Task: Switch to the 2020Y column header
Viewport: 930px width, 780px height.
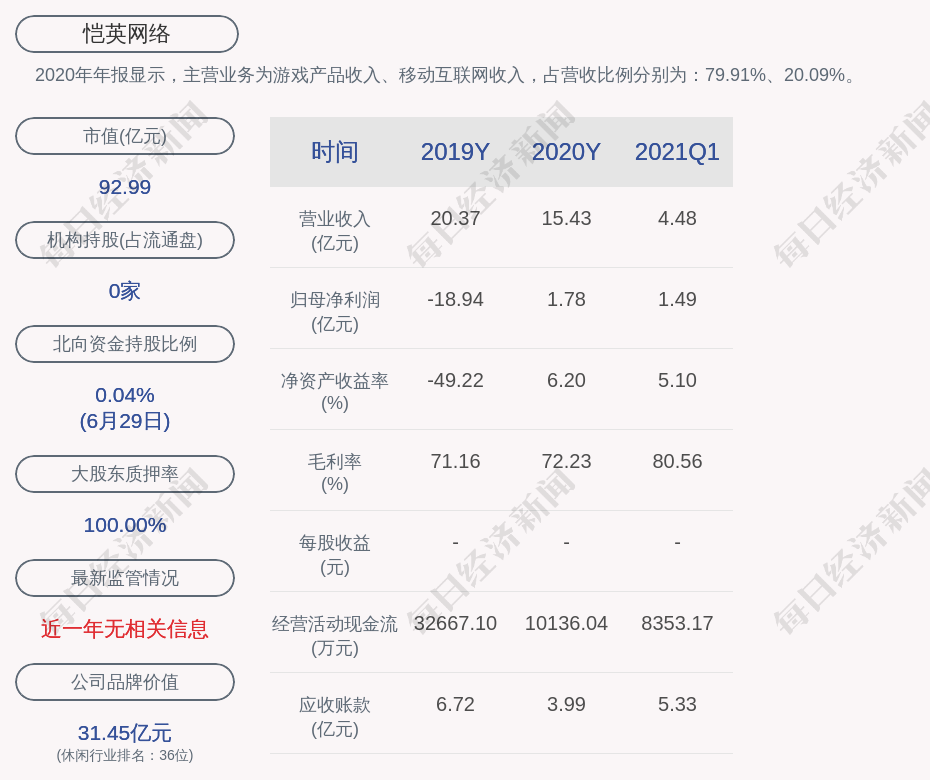Action: tap(566, 152)
